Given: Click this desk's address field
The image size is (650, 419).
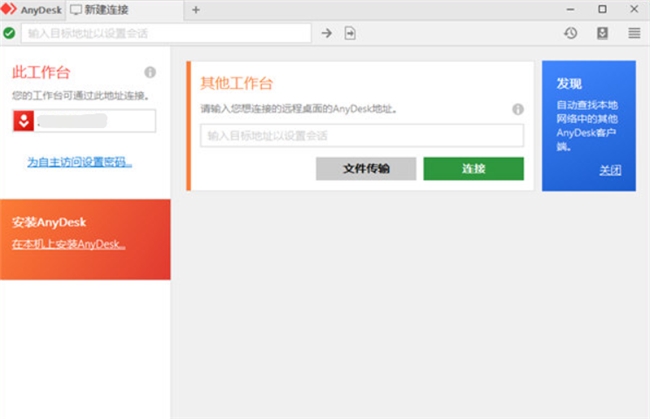Looking at the screenshot, I should (85, 121).
